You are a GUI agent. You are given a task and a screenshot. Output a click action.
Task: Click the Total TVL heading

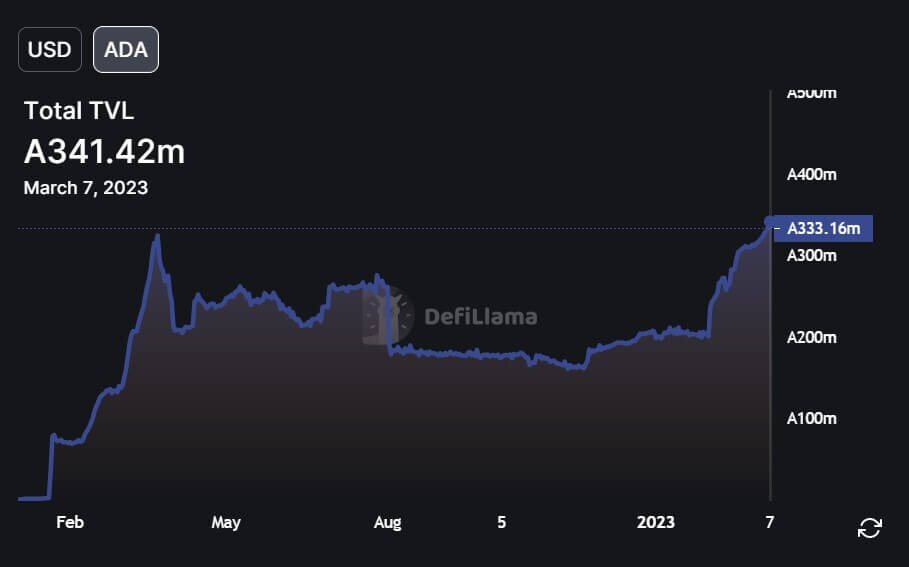pyautogui.click(x=79, y=111)
